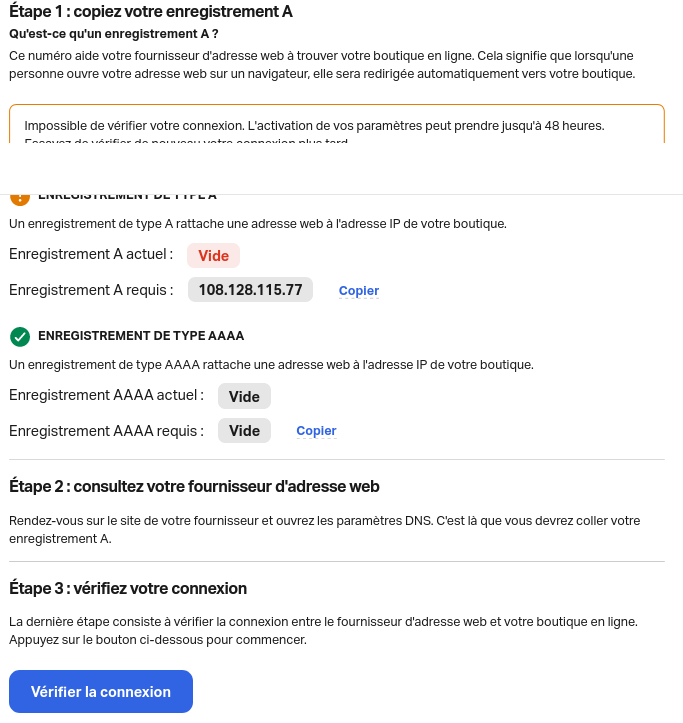Click the Étape 3 vérifiez votre connexion heading
Viewport: 683px width, 723px height.
[128, 588]
